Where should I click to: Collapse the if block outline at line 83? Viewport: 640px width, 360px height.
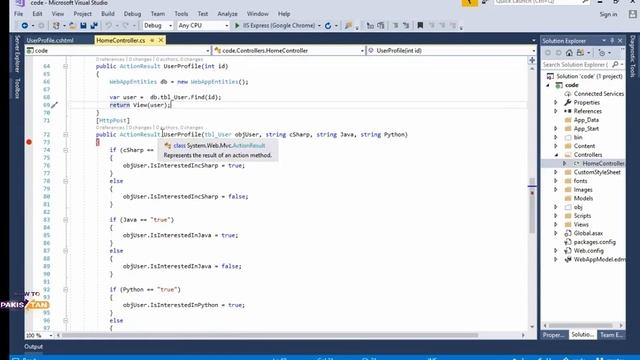(65, 220)
